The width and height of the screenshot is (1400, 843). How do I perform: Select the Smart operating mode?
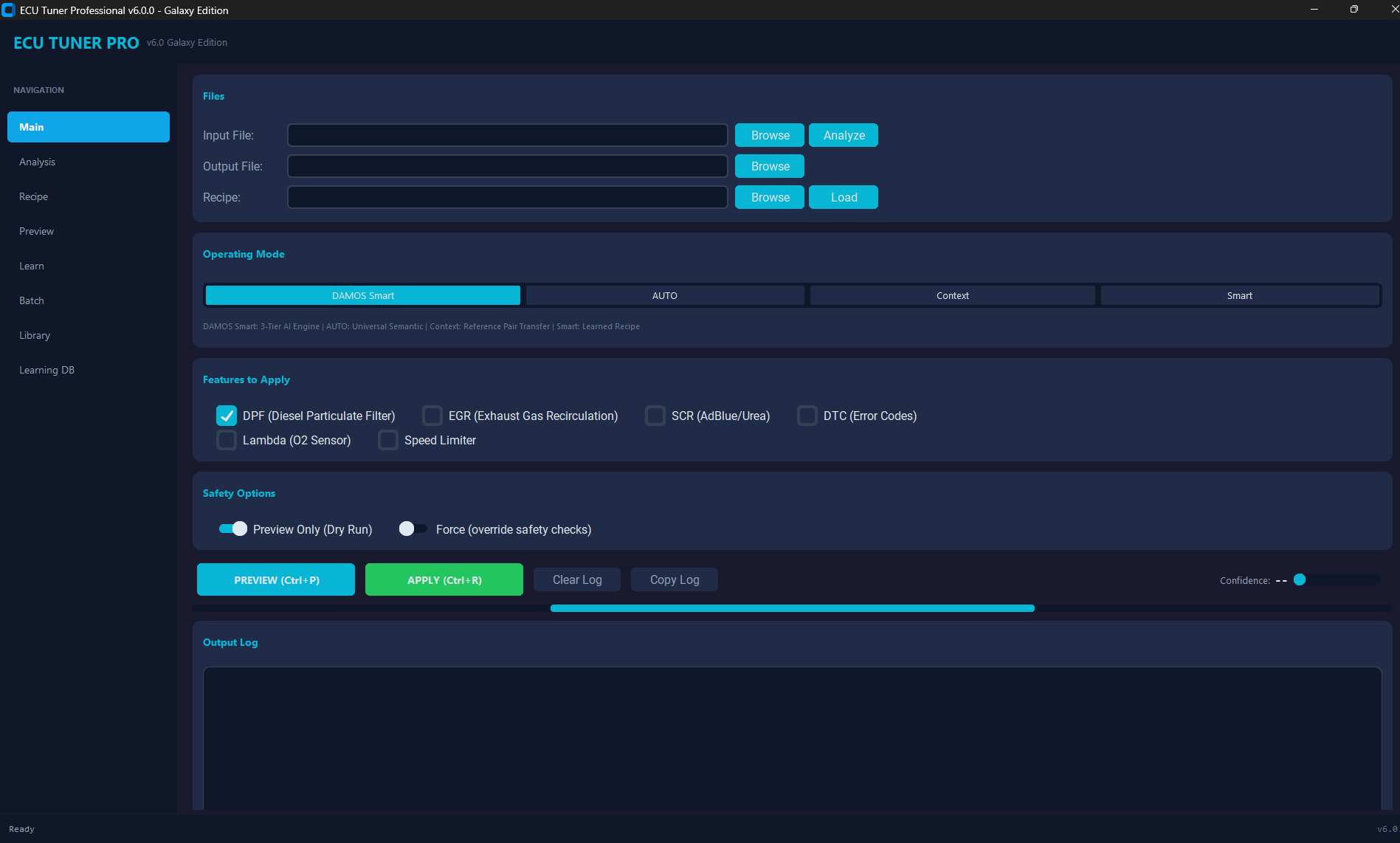point(1239,295)
